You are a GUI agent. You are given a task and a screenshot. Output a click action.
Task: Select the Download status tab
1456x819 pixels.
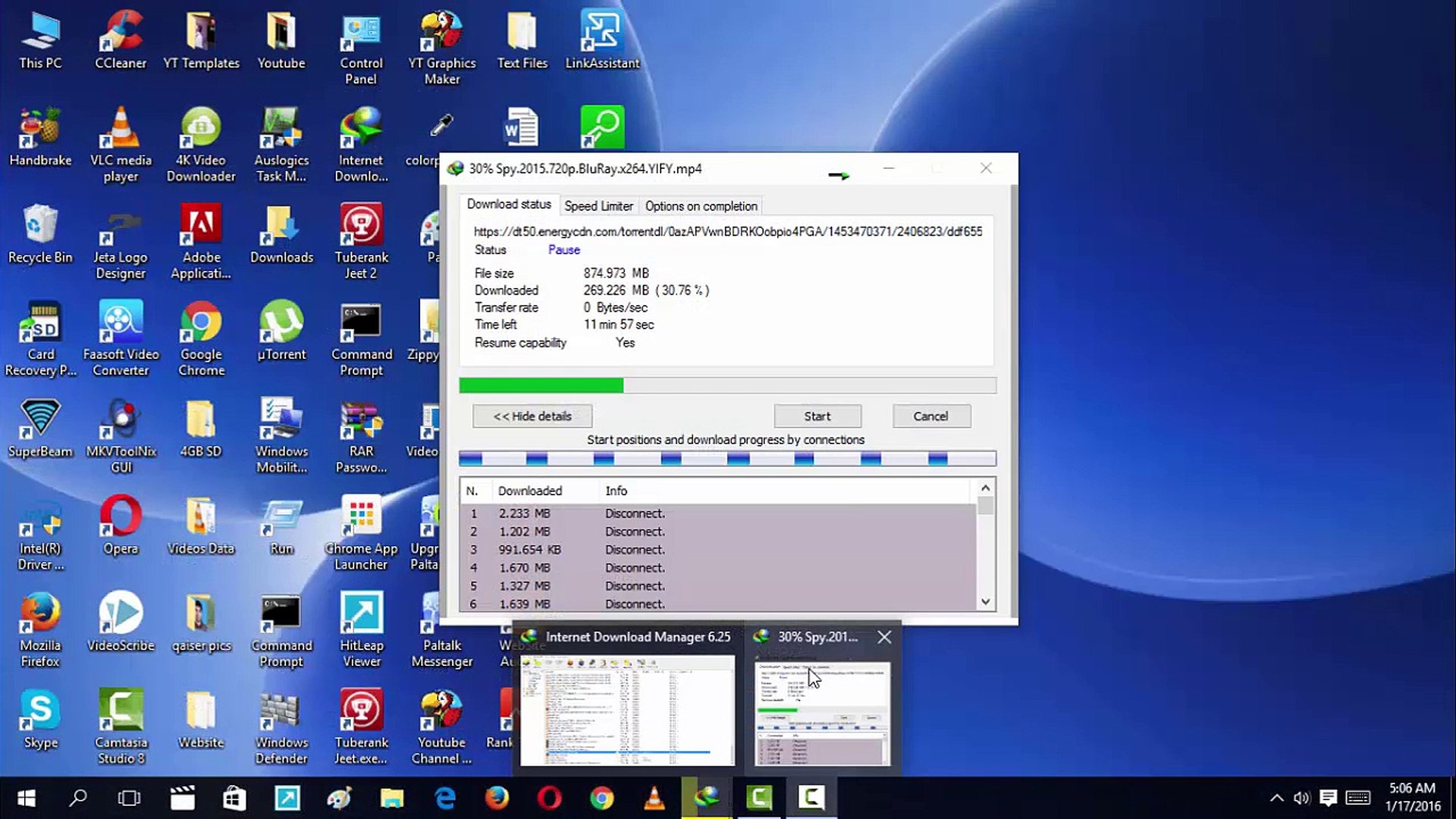[509, 204]
